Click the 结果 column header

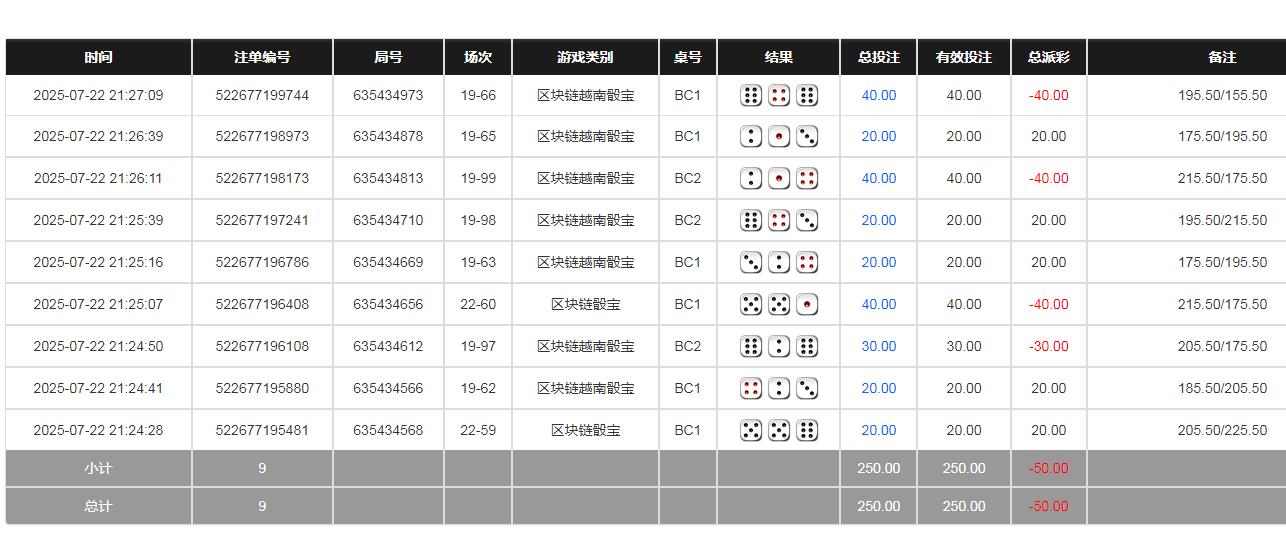coord(779,58)
